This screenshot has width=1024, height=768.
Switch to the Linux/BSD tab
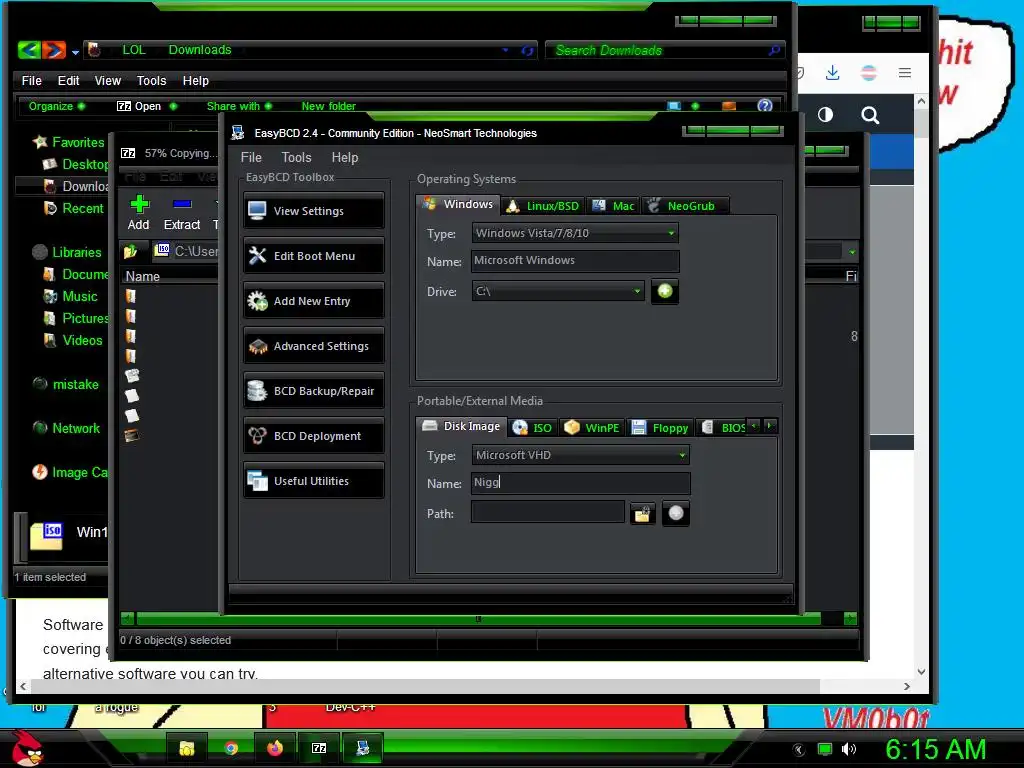[x=543, y=206]
